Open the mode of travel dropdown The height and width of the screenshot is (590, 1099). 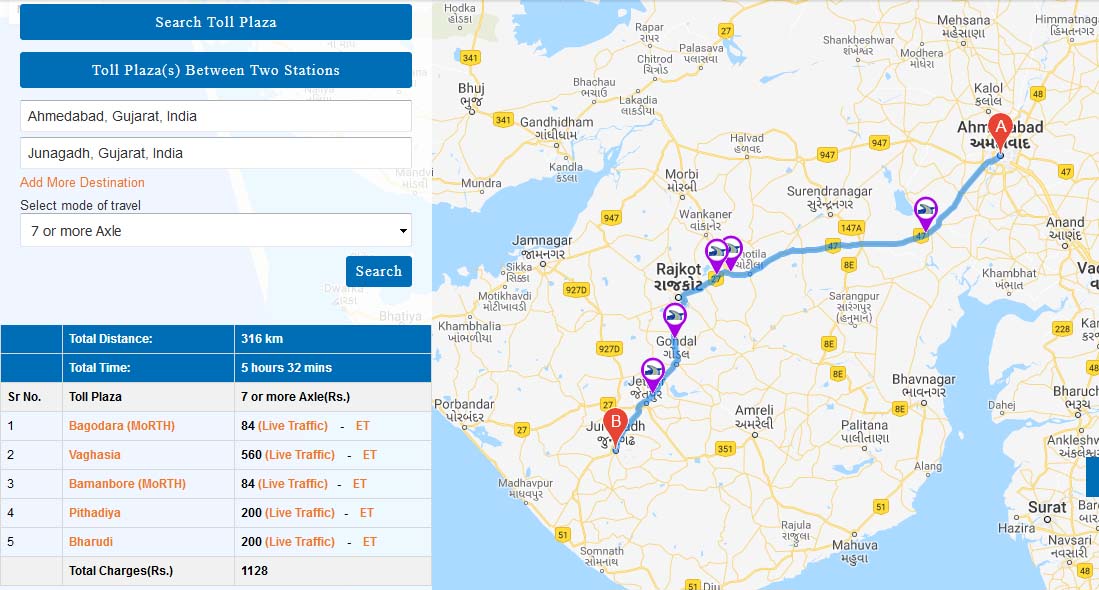[x=216, y=231]
